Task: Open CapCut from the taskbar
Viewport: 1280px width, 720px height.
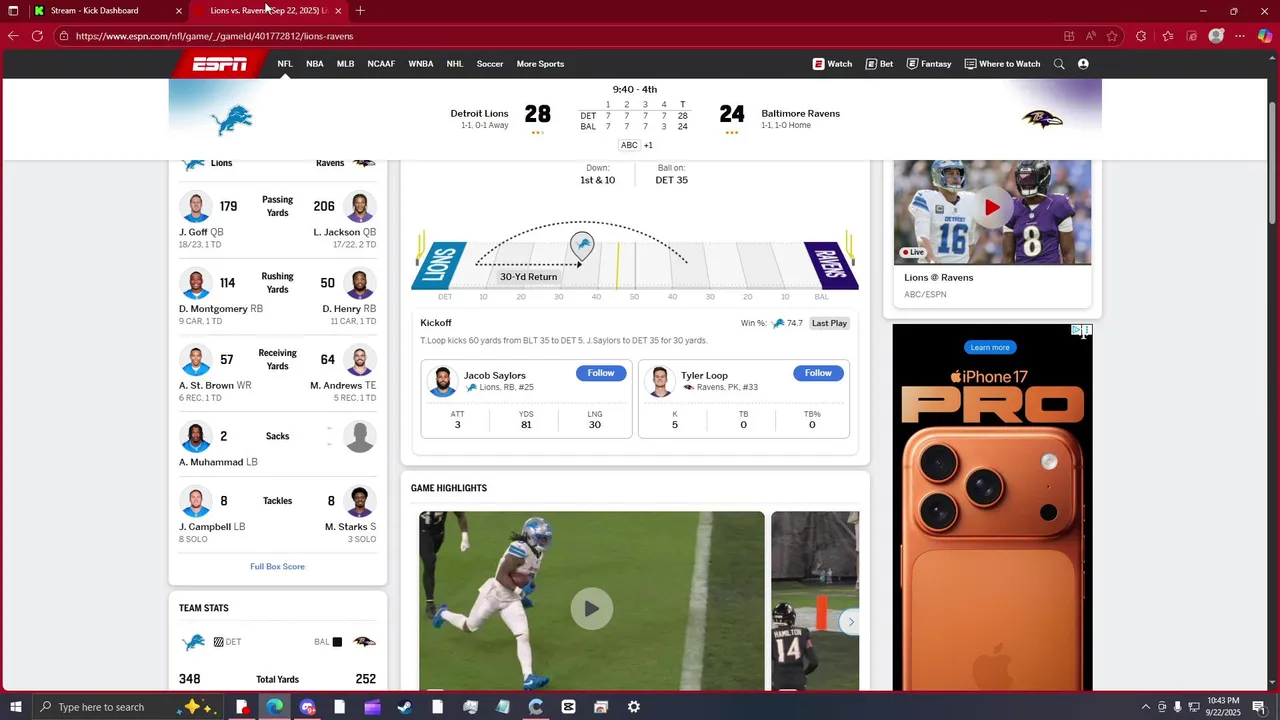Action: tap(569, 707)
